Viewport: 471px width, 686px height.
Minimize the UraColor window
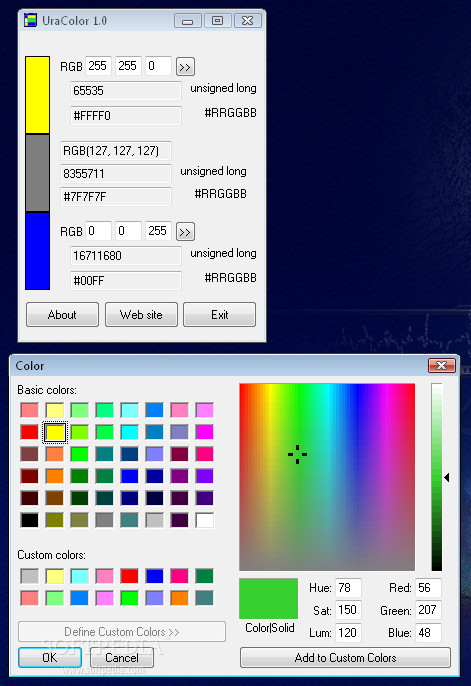point(188,21)
